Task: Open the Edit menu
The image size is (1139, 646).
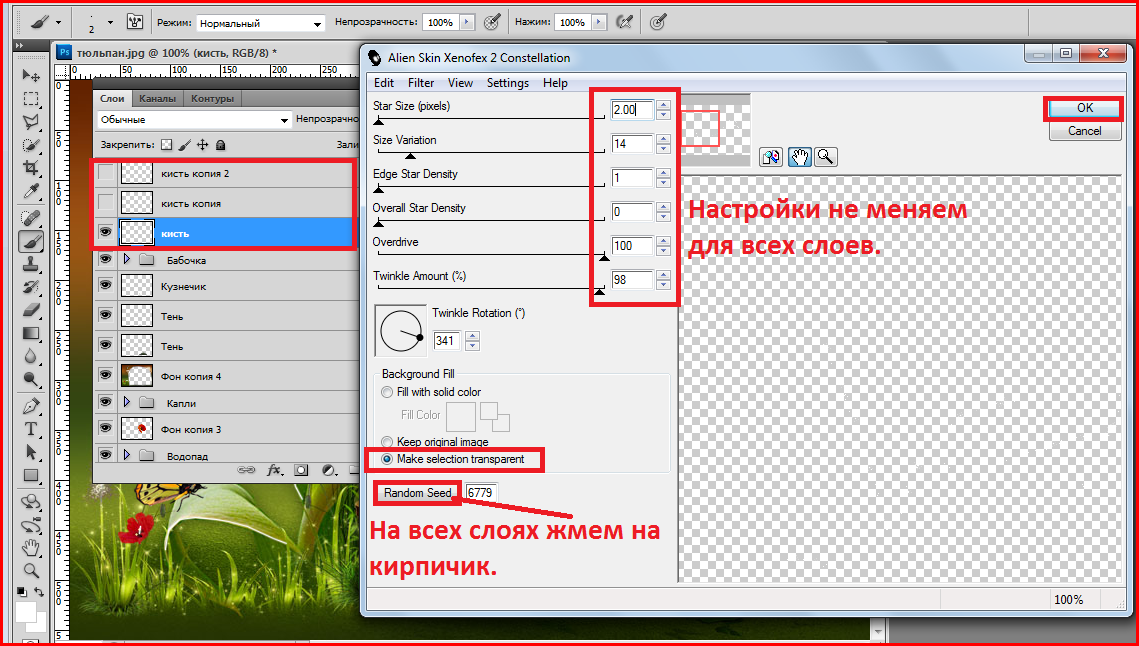Action: [x=384, y=83]
